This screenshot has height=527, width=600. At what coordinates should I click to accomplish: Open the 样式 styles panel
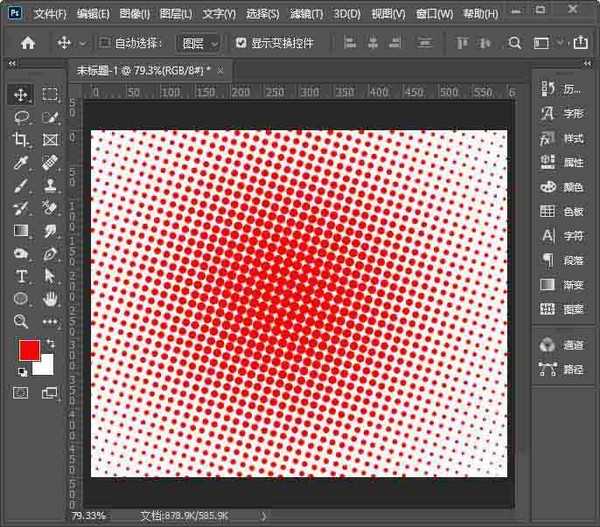pyautogui.click(x=562, y=138)
